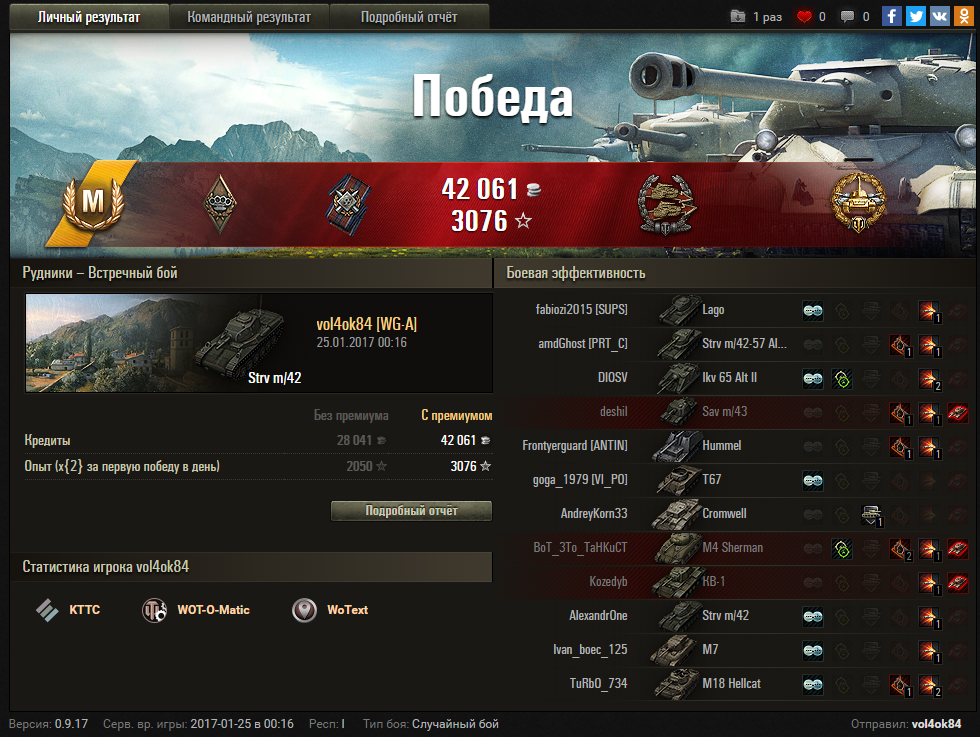Click the Подробный отчёт button
Viewport: 980px width, 737px height.
tap(411, 511)
